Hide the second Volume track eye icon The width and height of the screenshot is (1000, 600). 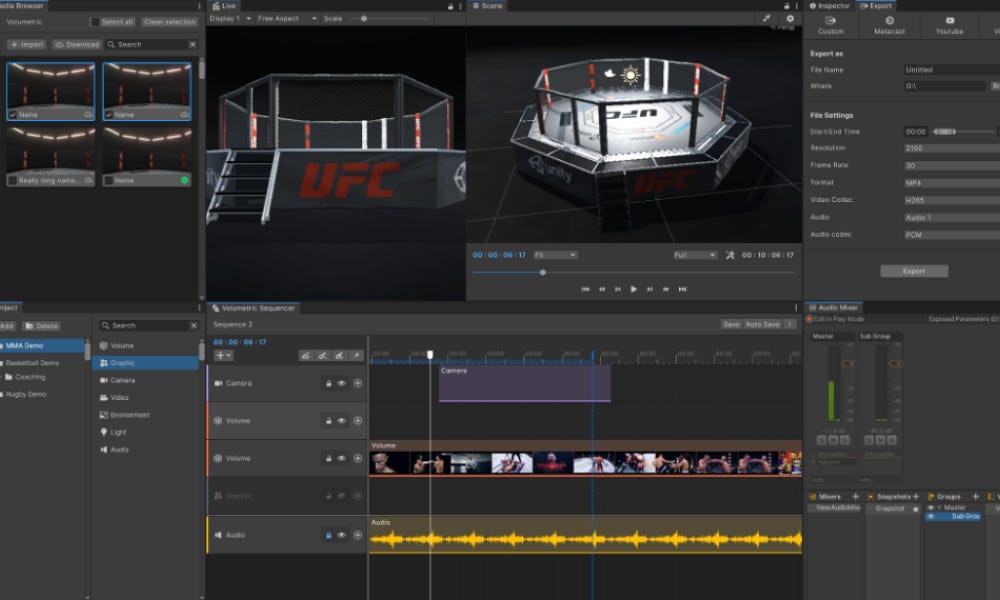coord(342,458)
